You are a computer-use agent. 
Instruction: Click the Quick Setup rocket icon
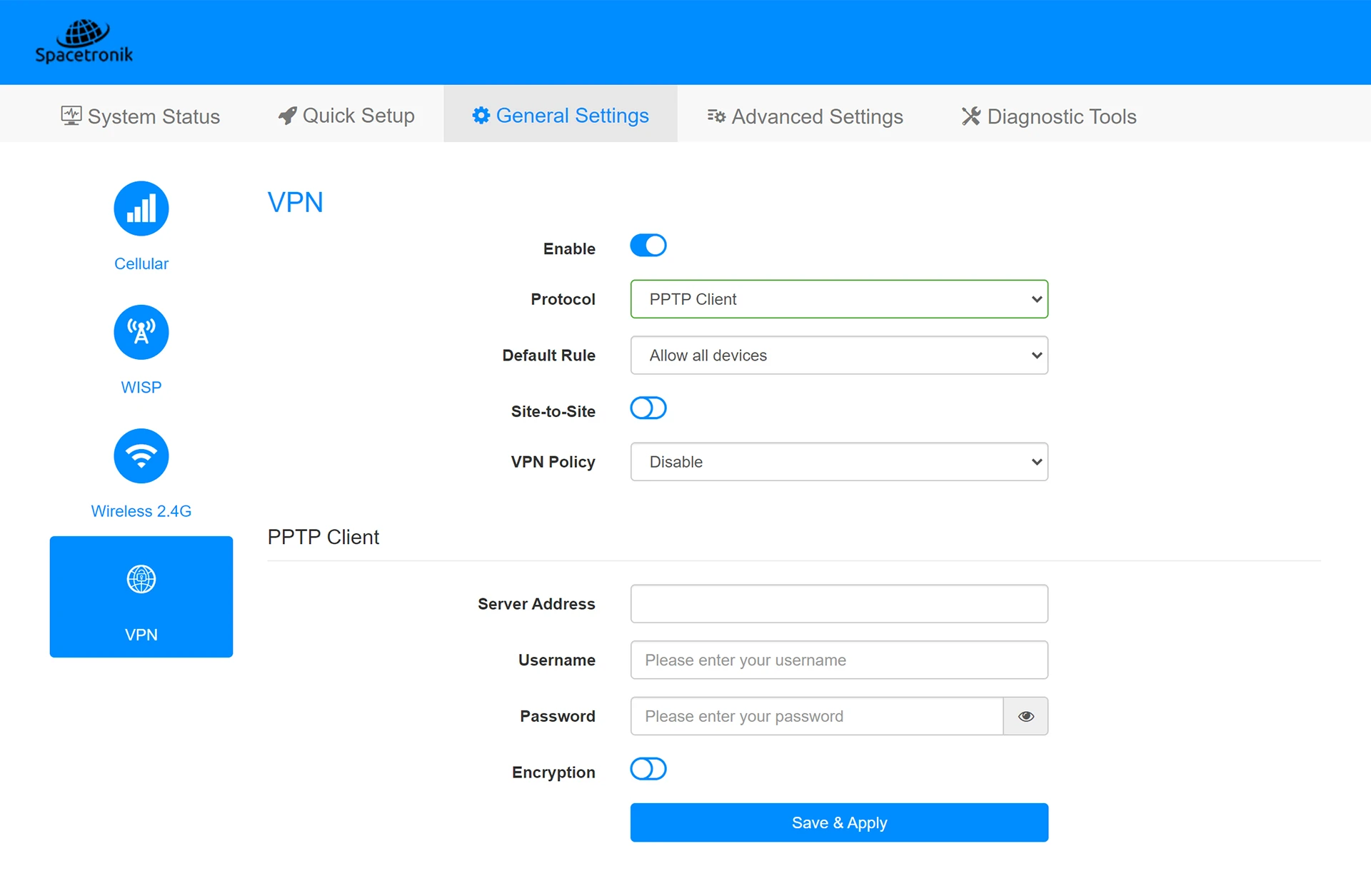[x=287, y=116]
